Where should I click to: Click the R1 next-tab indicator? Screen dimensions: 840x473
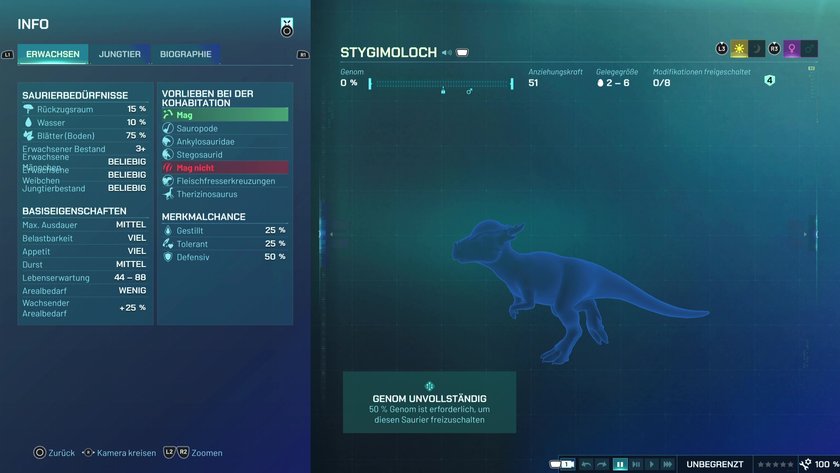[303, 55]
